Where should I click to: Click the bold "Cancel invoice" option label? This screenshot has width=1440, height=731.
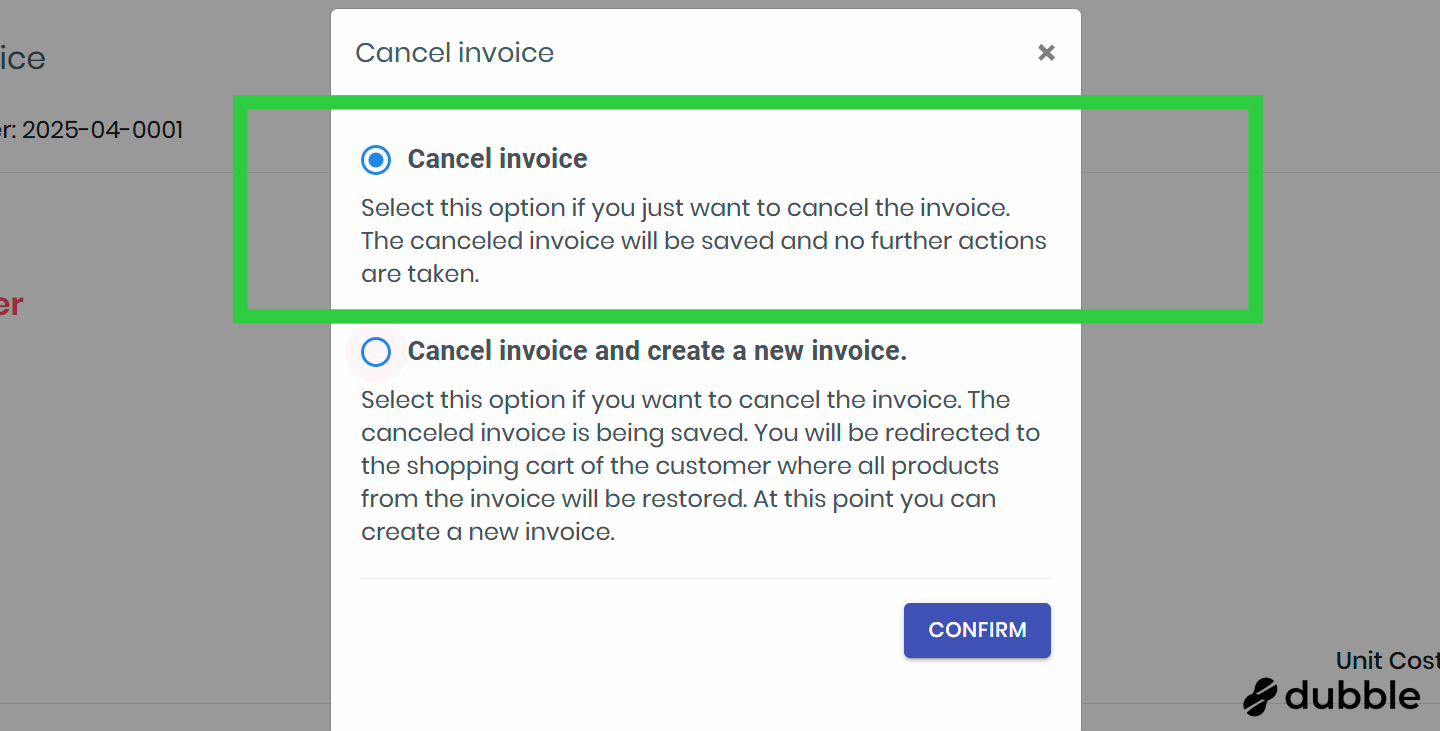pos(497,159)
